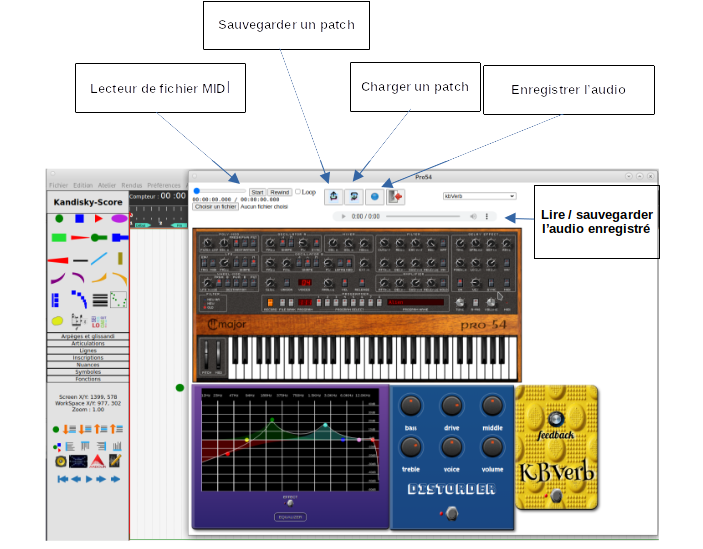The height and width of the screenshot is (549, 703).
Task: Enable the Loop checkbox
Action: coord(298,191)
